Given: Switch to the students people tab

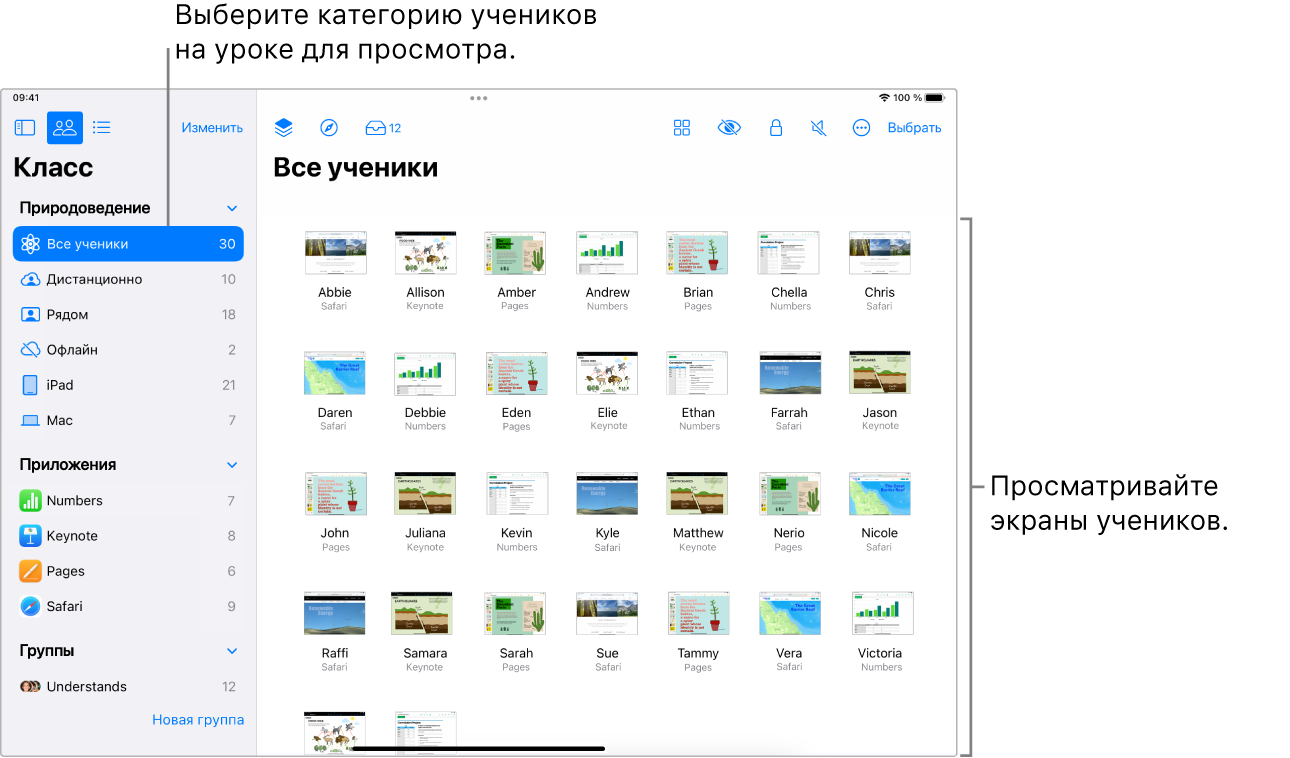Looking at the screenshot, I should pyautogui.click(x=63, y=127).
